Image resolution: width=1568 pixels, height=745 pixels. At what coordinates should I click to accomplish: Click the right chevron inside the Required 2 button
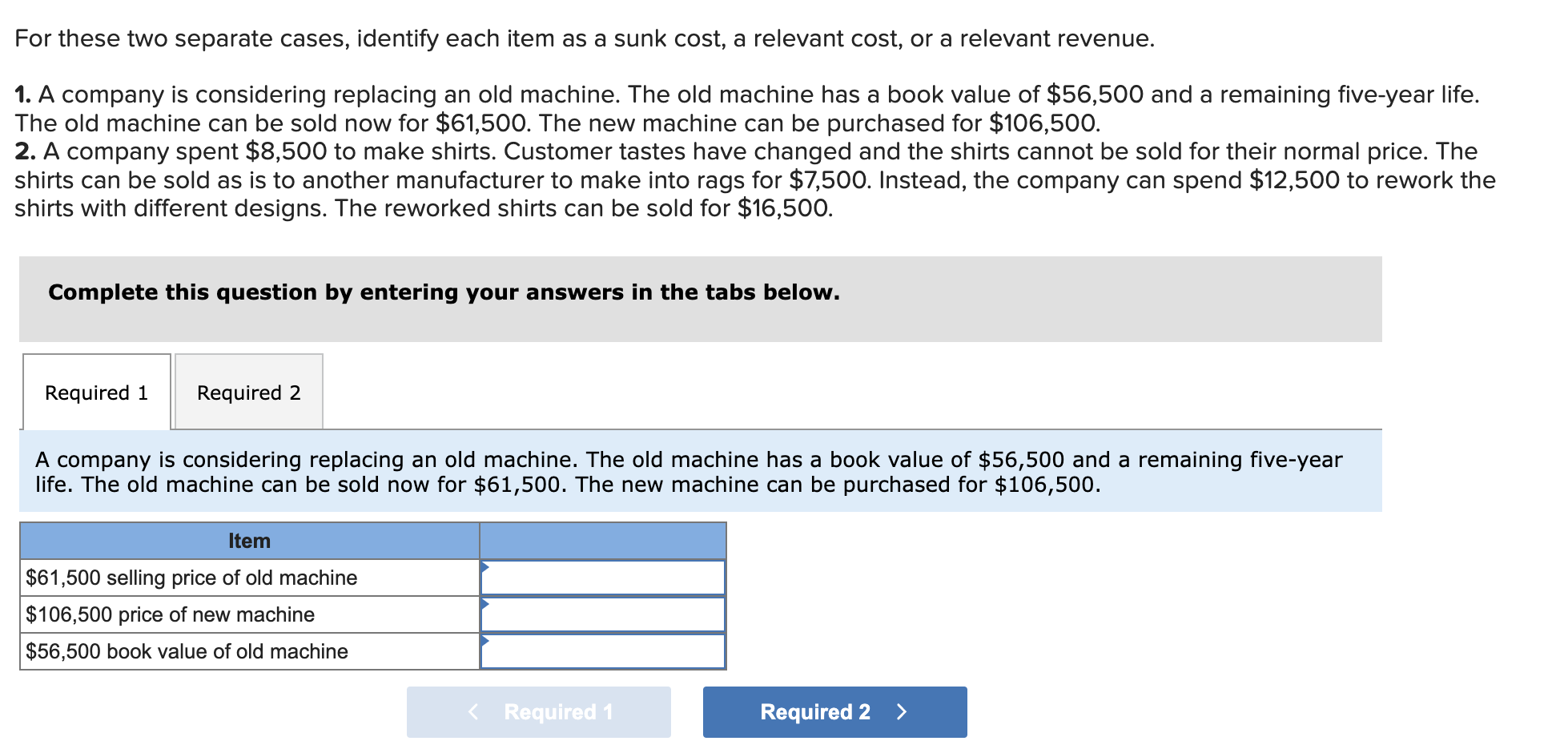[x=903, y=711]
